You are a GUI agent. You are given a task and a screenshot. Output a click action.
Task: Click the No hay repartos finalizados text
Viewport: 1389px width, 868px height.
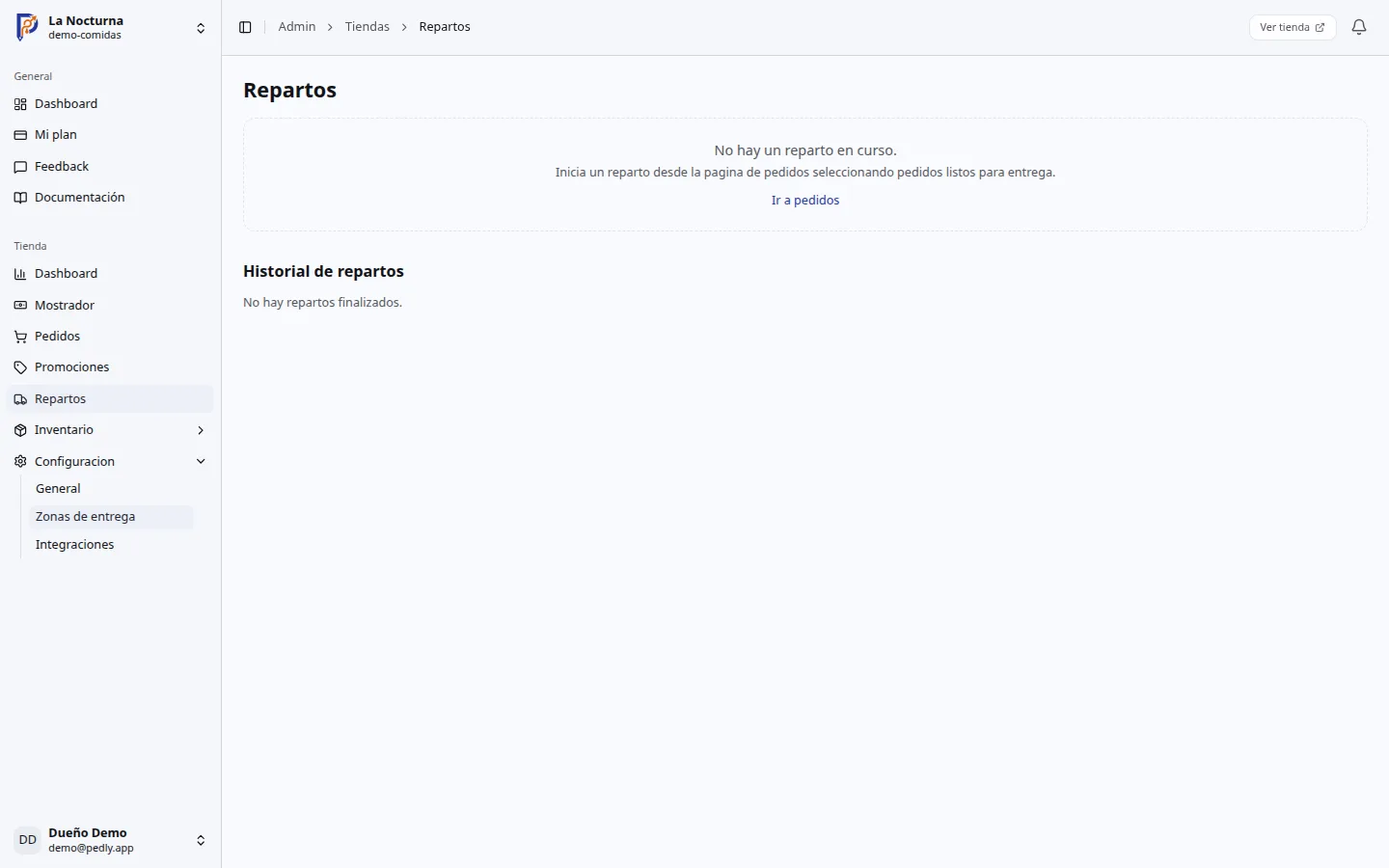point(322,303)
